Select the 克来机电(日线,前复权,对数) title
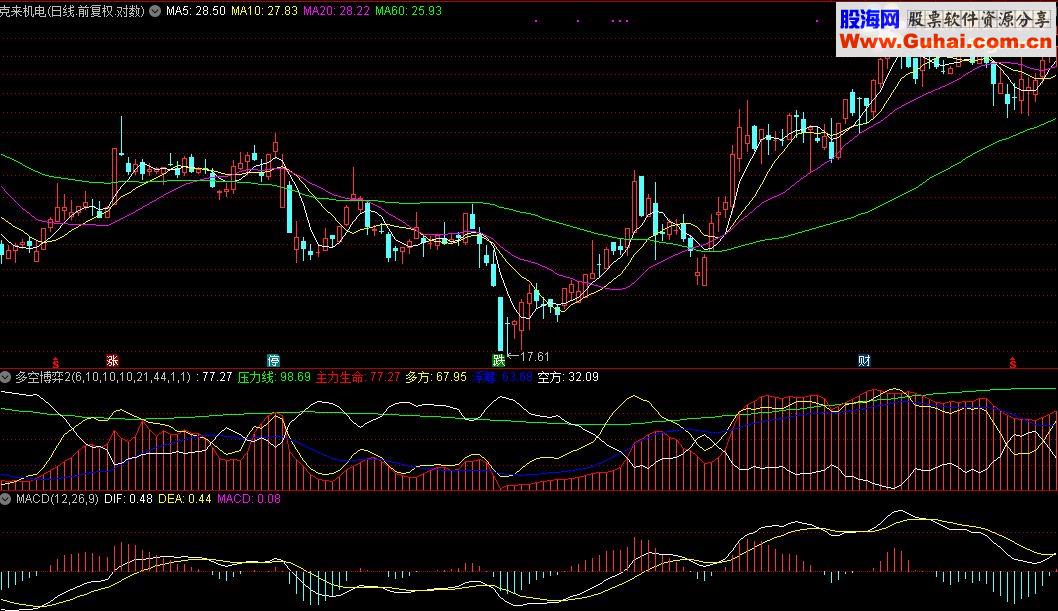Viewport: 1058px width, 611px height. click(72, 11)
